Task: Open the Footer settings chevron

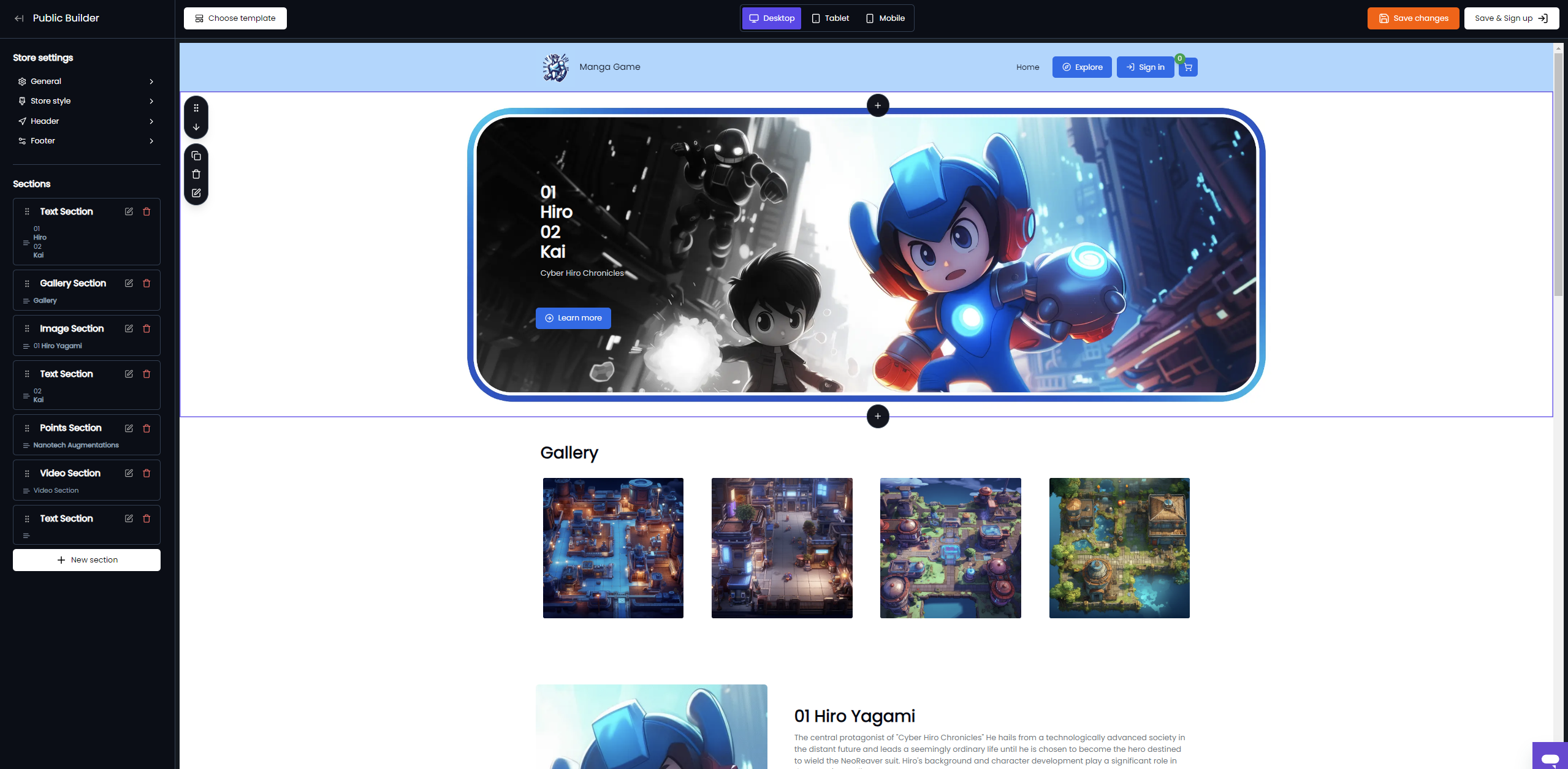Action: click(x=151, y=141)
